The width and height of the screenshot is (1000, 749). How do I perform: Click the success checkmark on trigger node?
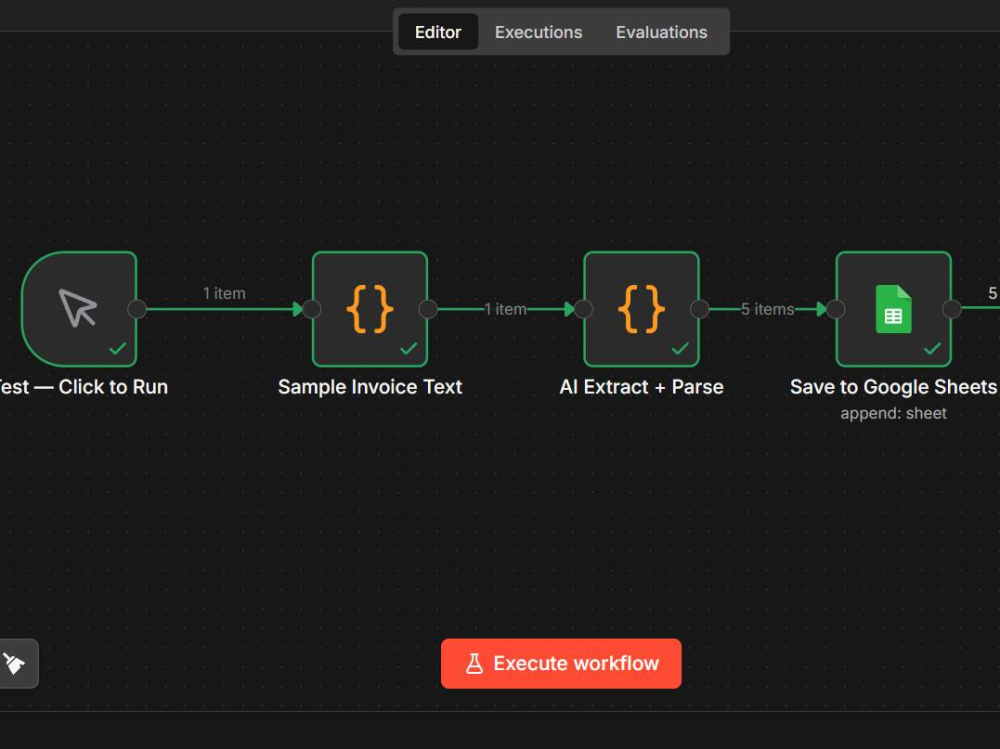(117, 348)
